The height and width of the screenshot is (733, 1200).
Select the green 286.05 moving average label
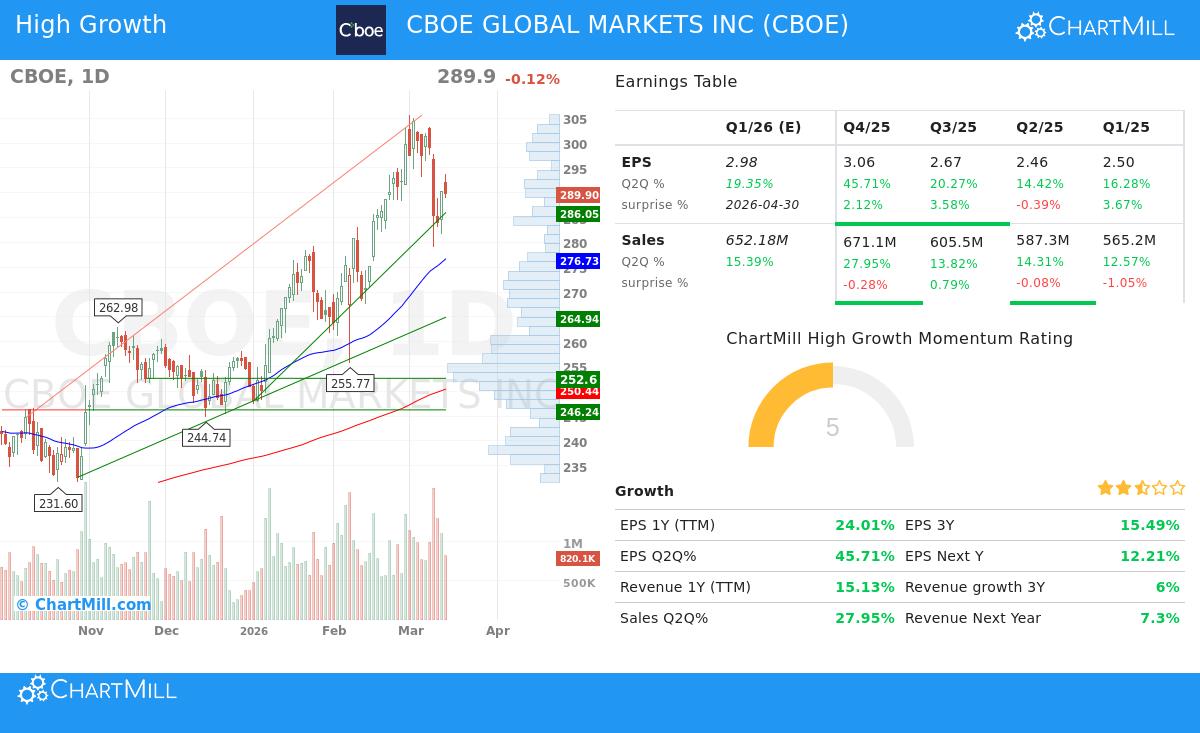tap(578, 214)
